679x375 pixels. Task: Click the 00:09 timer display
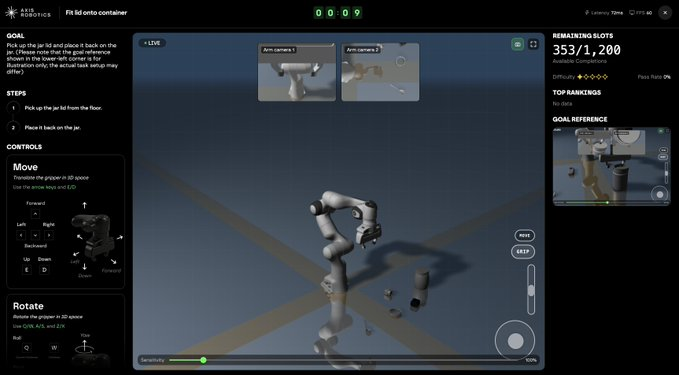click(x=338, y=13)
